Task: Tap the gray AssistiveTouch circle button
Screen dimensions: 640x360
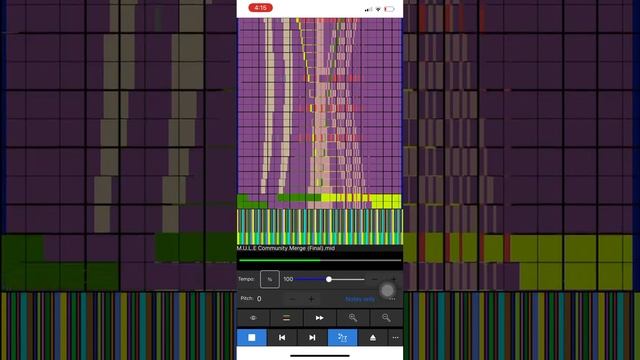Action: pos(387,290)
